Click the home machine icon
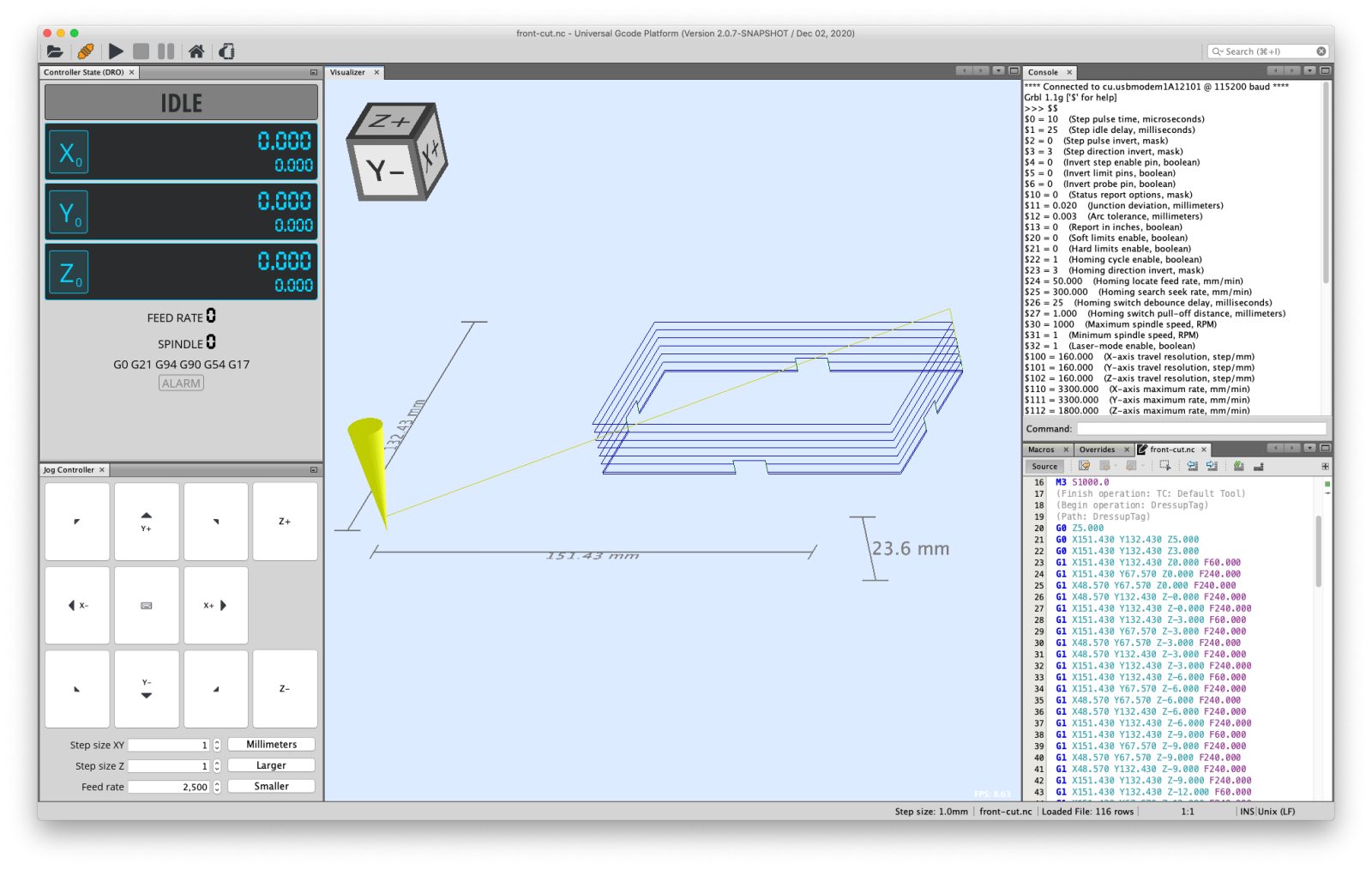This screenshot has height=870, width=1372. [x=196, y=51]
